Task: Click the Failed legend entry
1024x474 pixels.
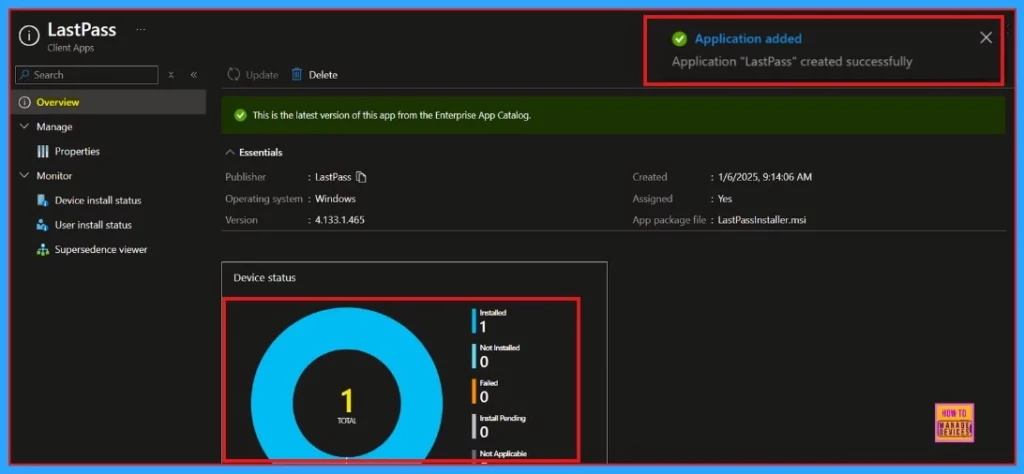Action: tap(486, 391)
